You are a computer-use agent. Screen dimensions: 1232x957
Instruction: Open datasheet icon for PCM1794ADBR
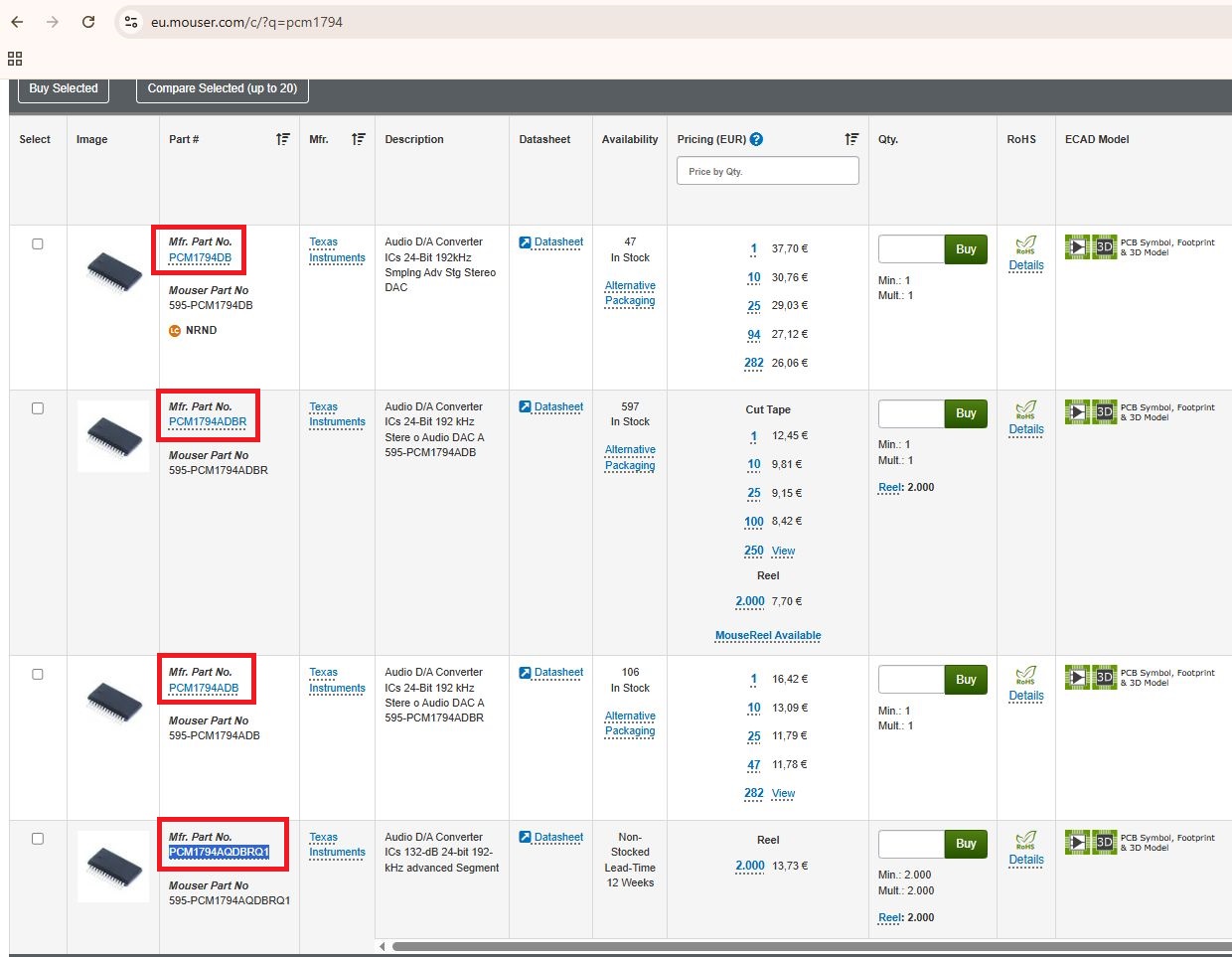coord(526,406)
